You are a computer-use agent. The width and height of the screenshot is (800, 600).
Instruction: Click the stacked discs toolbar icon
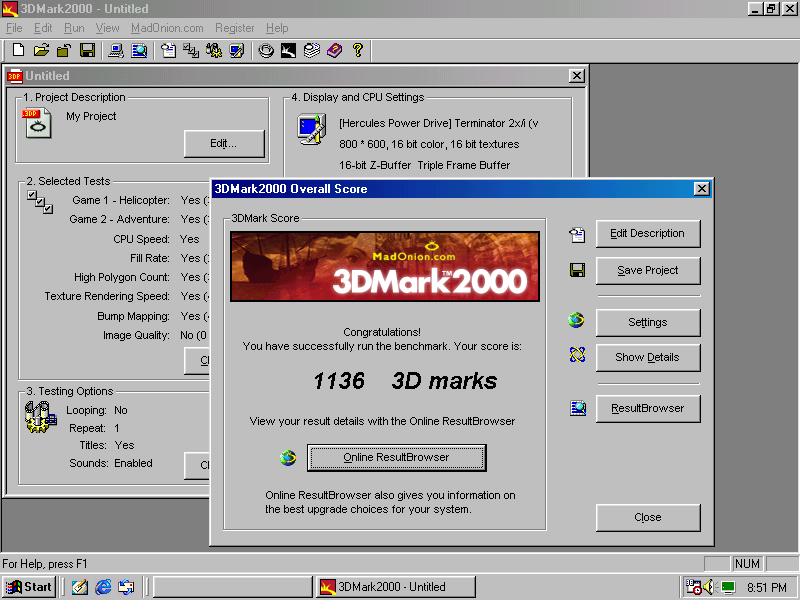click(312, 50)
